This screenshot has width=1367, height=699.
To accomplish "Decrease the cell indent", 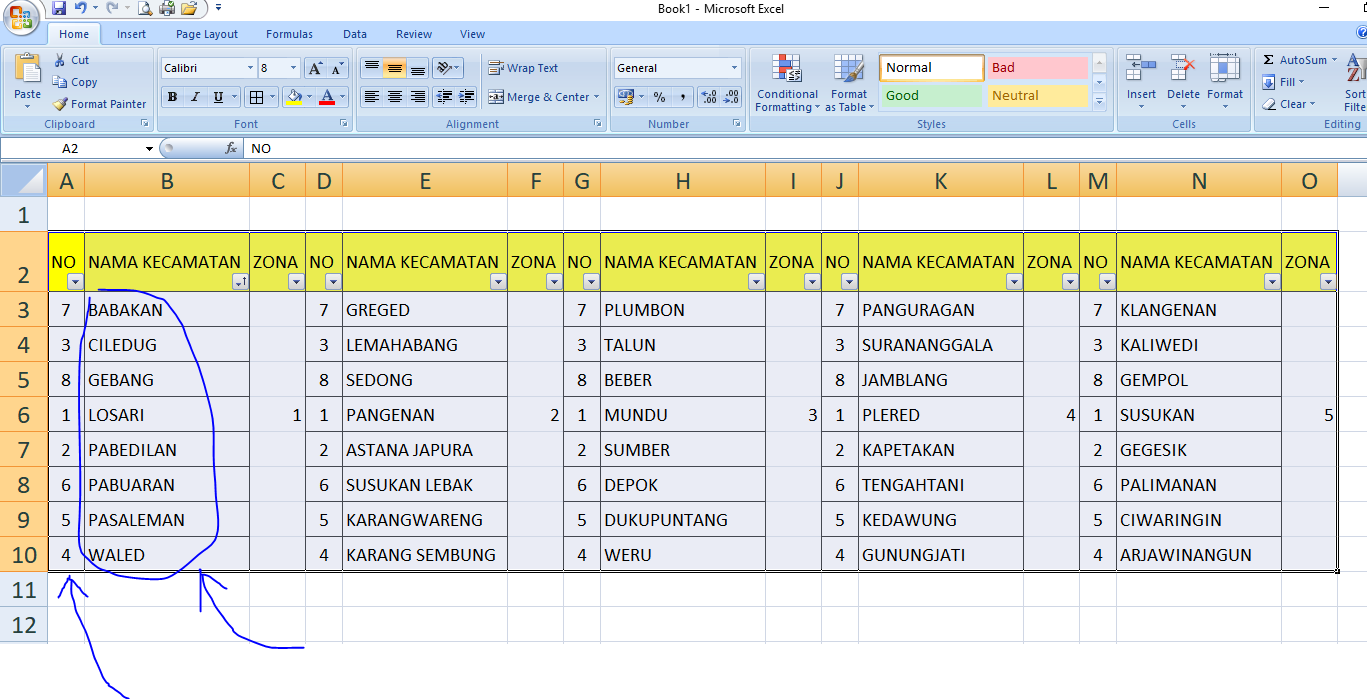I will [x=443, y=97].
